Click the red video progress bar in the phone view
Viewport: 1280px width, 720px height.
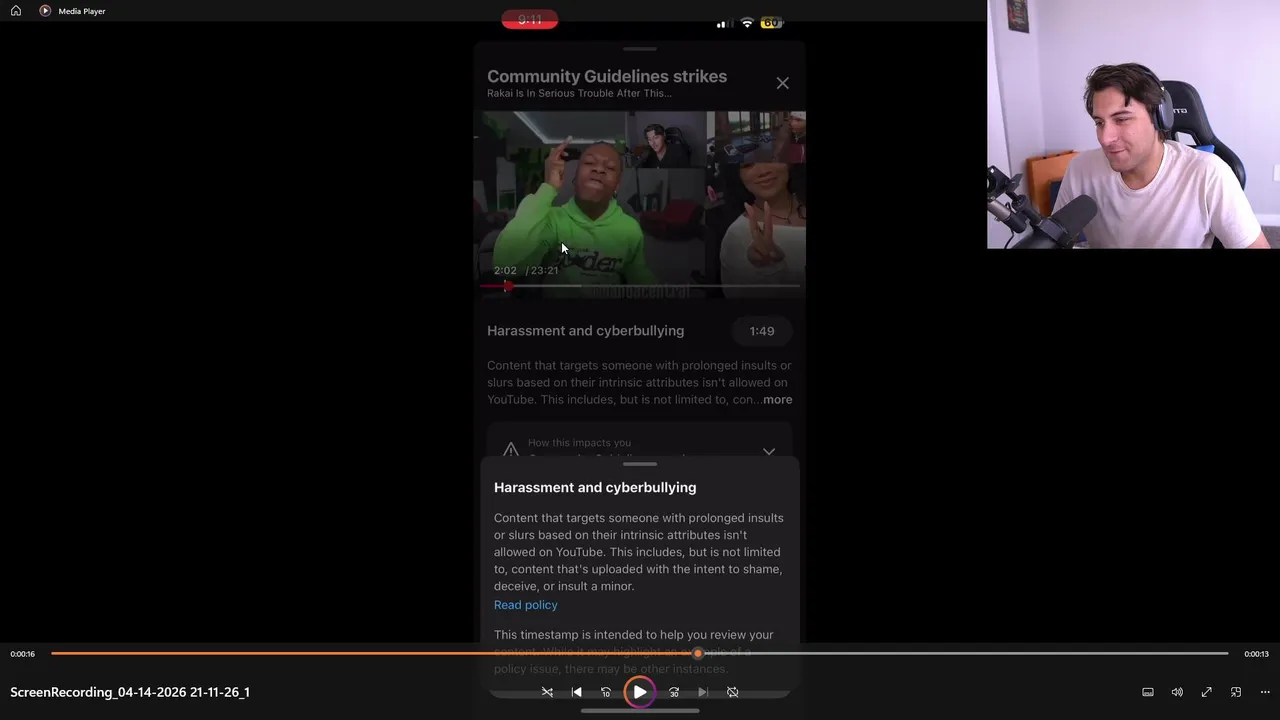[640, 286]
